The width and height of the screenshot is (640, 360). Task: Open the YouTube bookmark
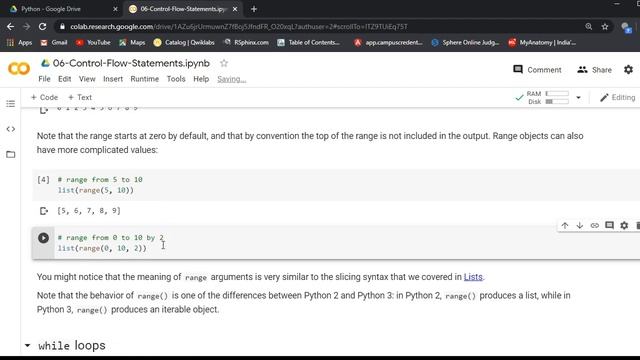93,42
